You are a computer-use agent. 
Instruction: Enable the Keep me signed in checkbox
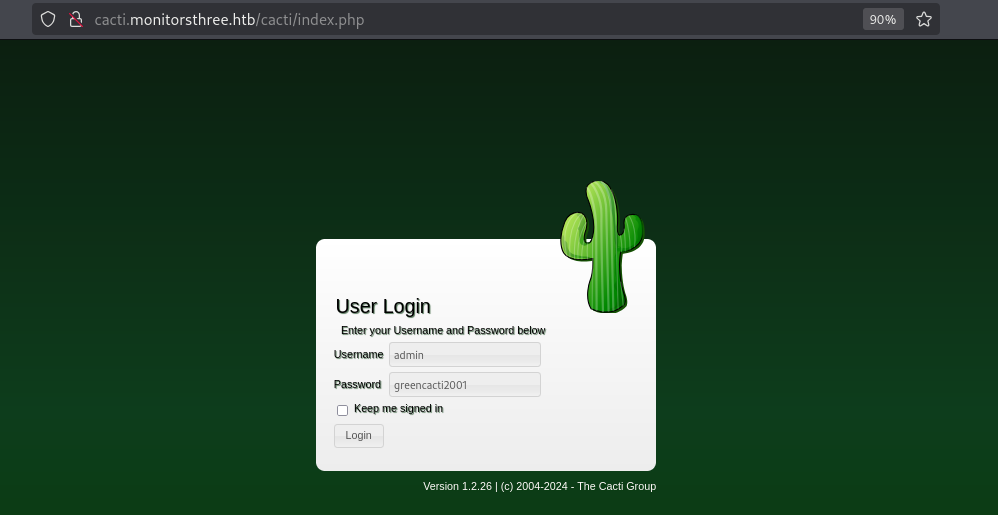pos(342,410)
